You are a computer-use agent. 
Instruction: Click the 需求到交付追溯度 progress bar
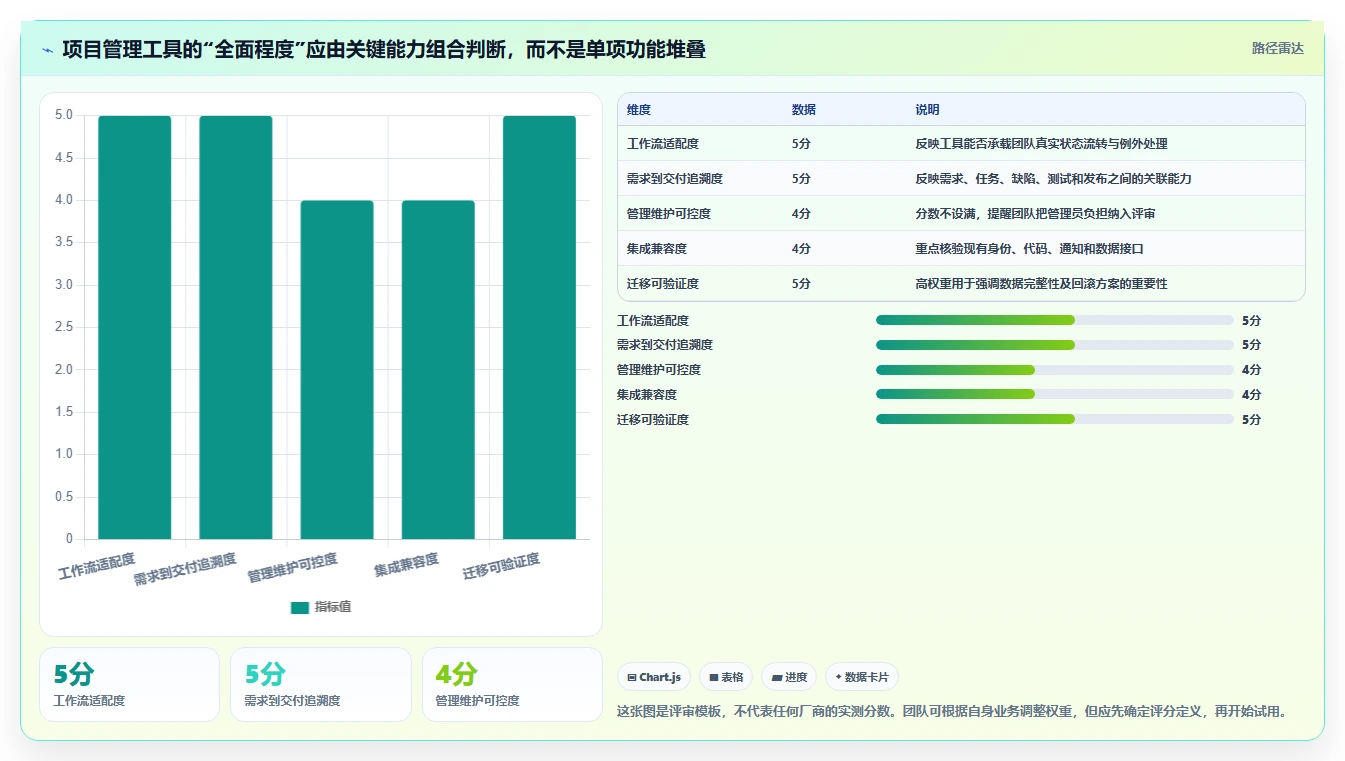pyautogui.click(x=1055, y=345)
